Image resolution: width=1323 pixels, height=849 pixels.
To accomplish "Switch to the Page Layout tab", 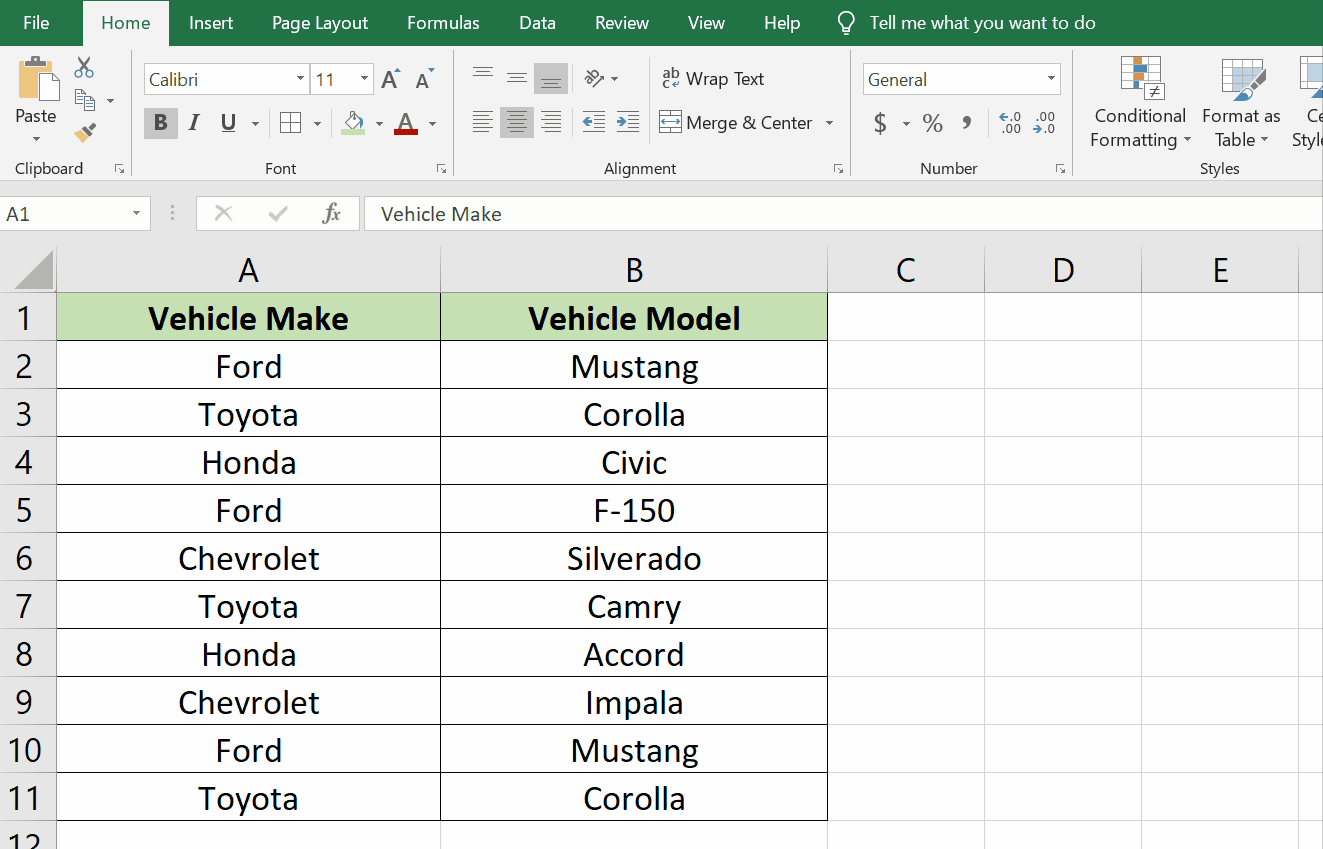I will coord(320,23).
